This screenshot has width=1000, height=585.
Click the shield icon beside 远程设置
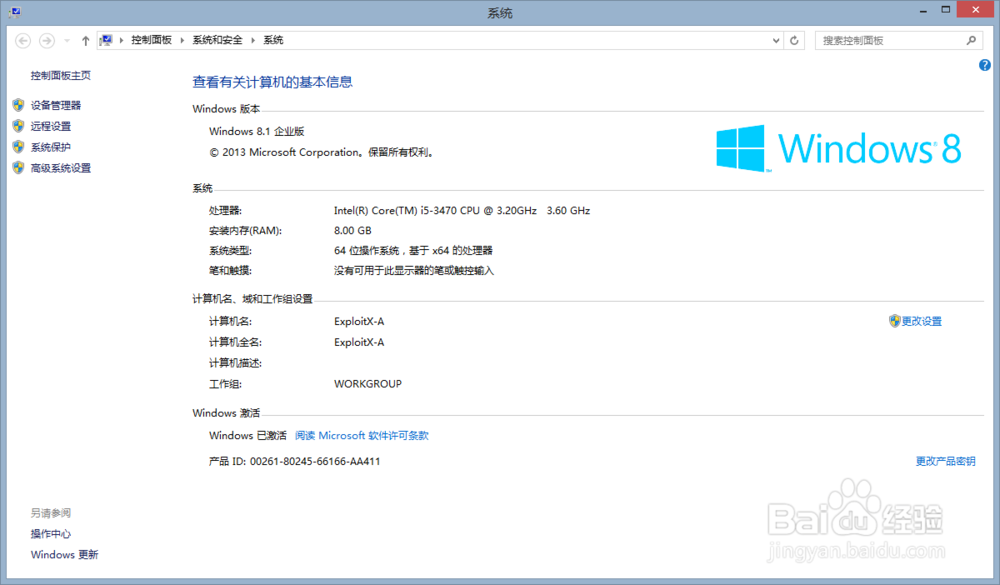click(x=18, y=126)
